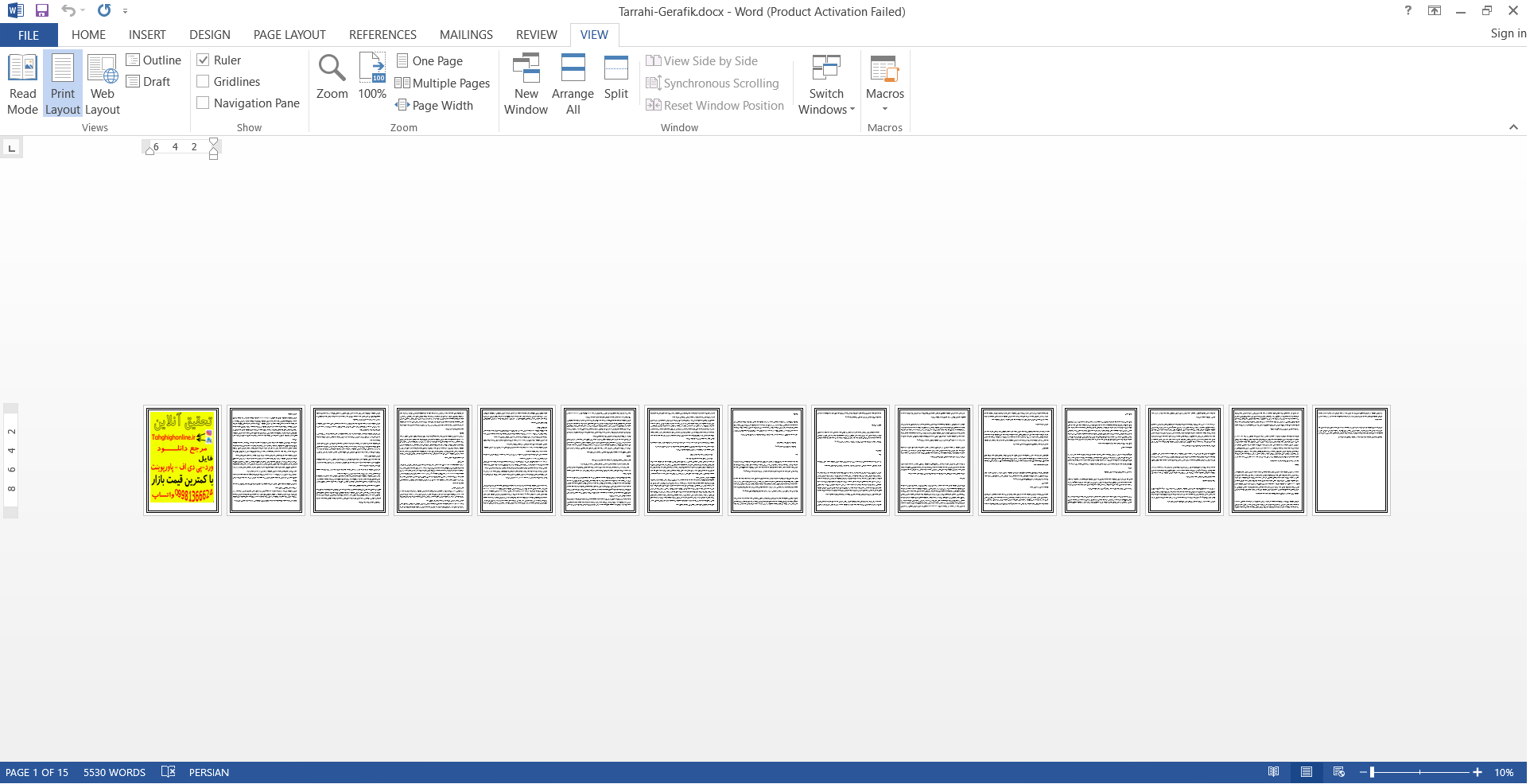Screen dimensions: 1530x784
Task: Set zoom to 100%
Action: (372, 76)
